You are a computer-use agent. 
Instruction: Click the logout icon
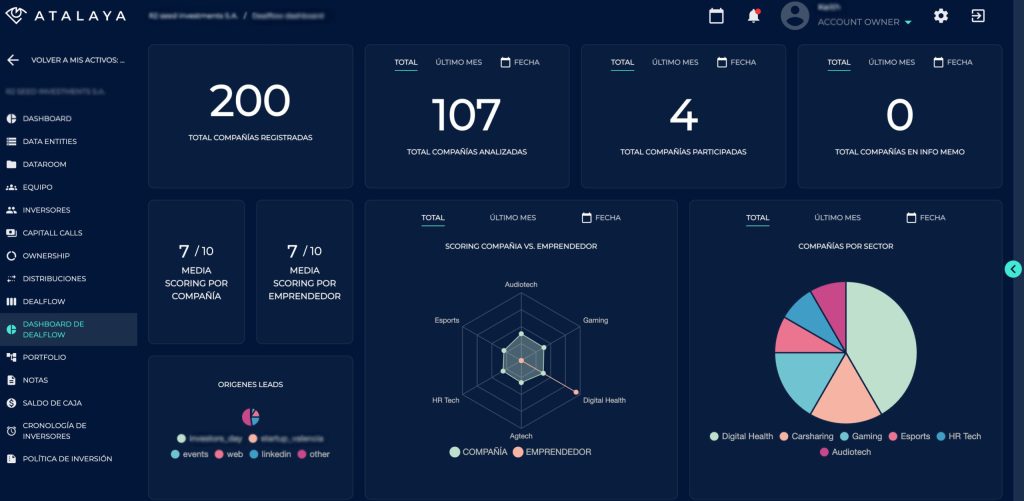coord(977,16)
